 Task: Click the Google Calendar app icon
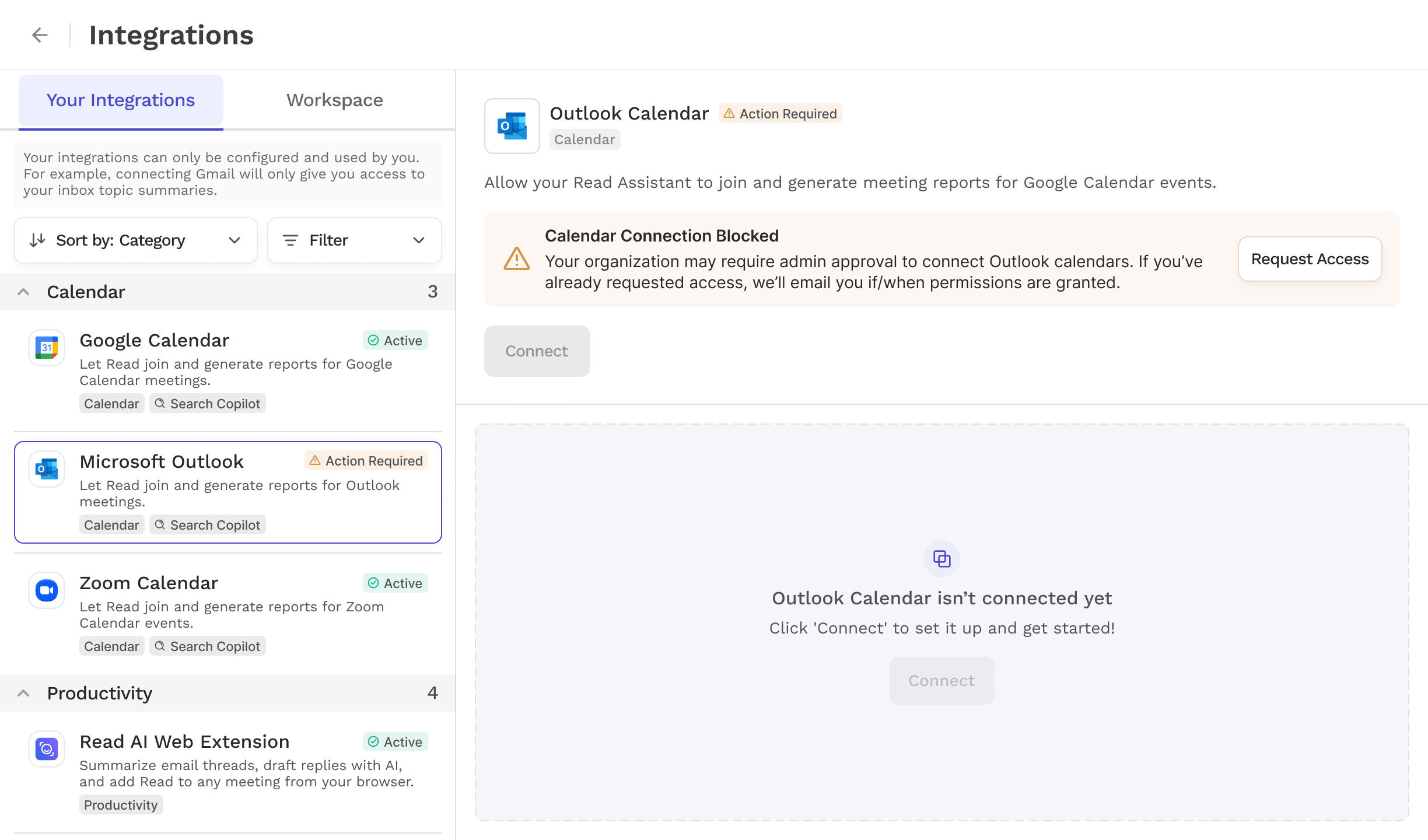click(47, 348)
